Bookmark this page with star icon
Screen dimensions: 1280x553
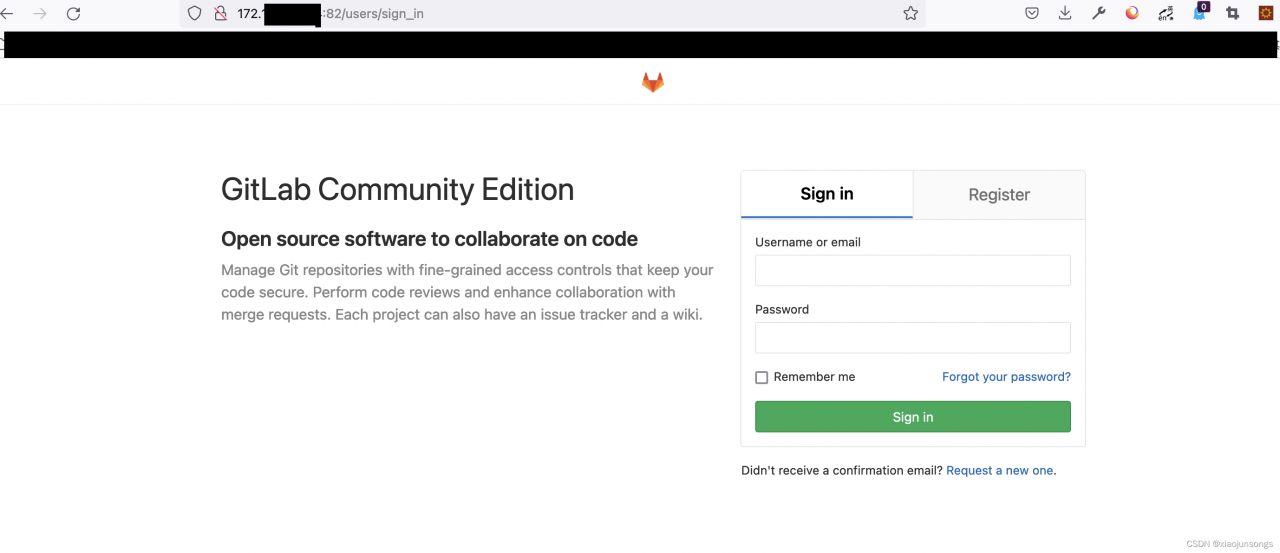point(910,14)
